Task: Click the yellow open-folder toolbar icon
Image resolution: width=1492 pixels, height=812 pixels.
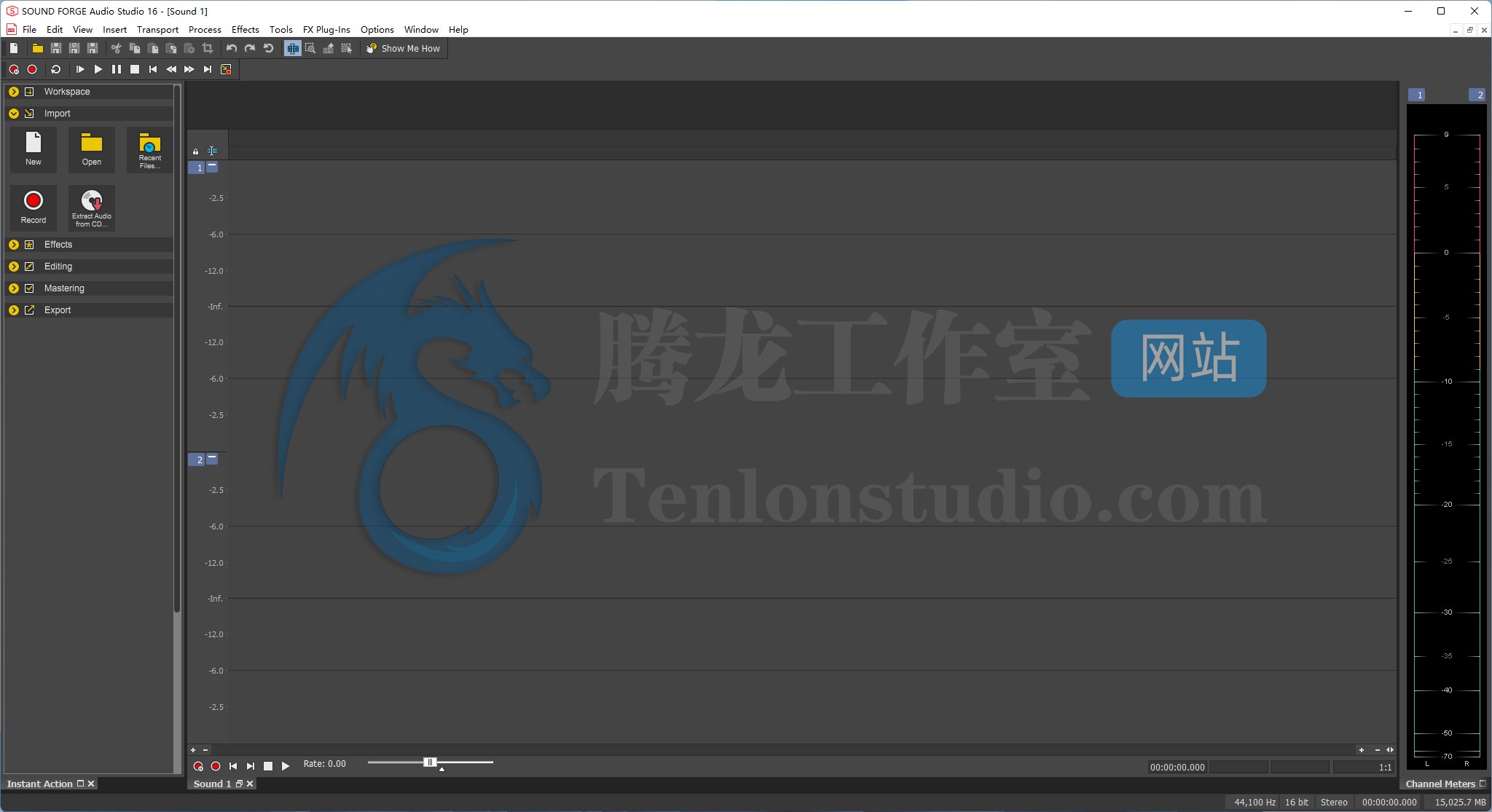Action: coord(37,48)
